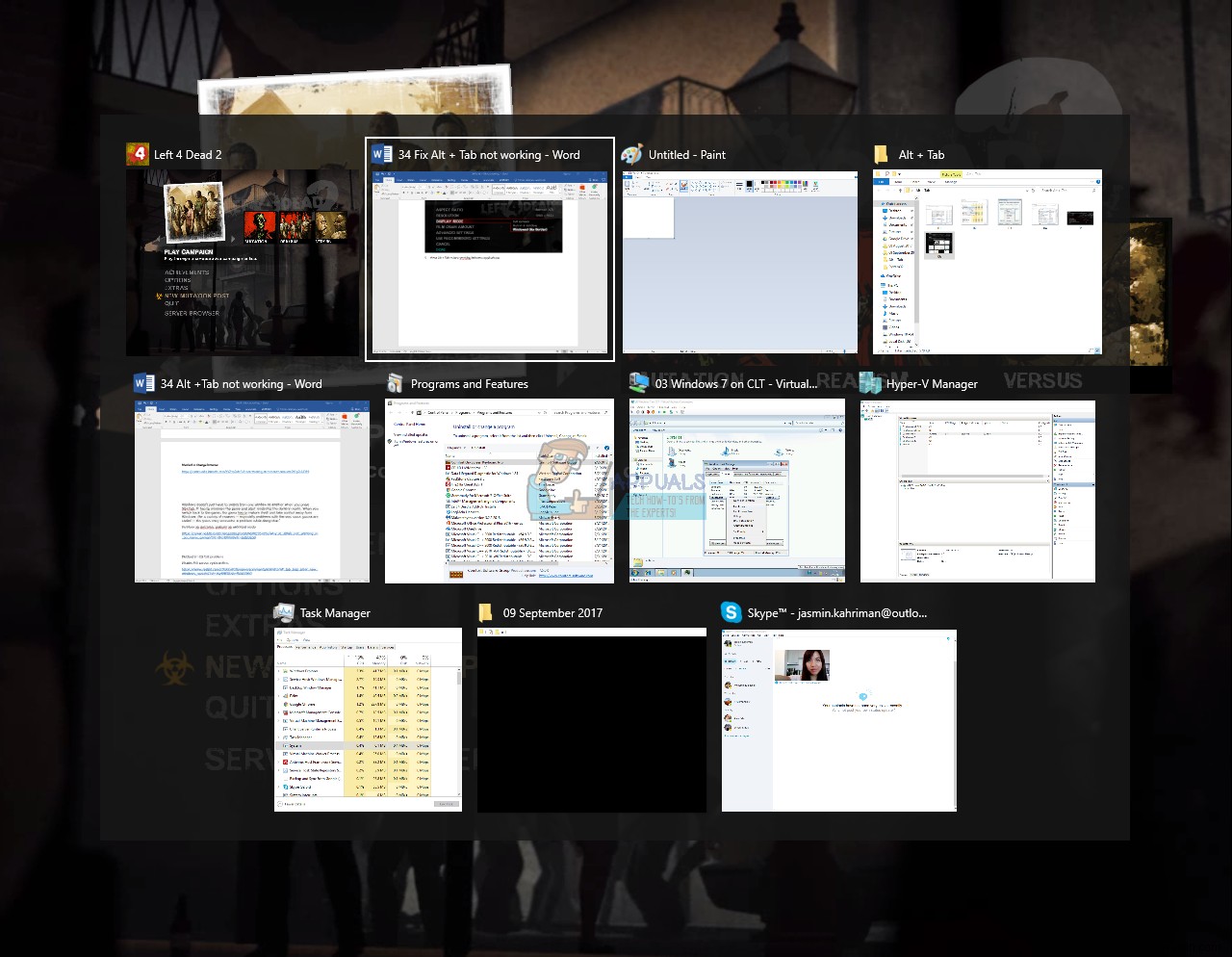Click the 'Left 4 Dead 2' title text
Image resolution: width=1232 pixels, height=957 pixels.
tap(188, 154)
